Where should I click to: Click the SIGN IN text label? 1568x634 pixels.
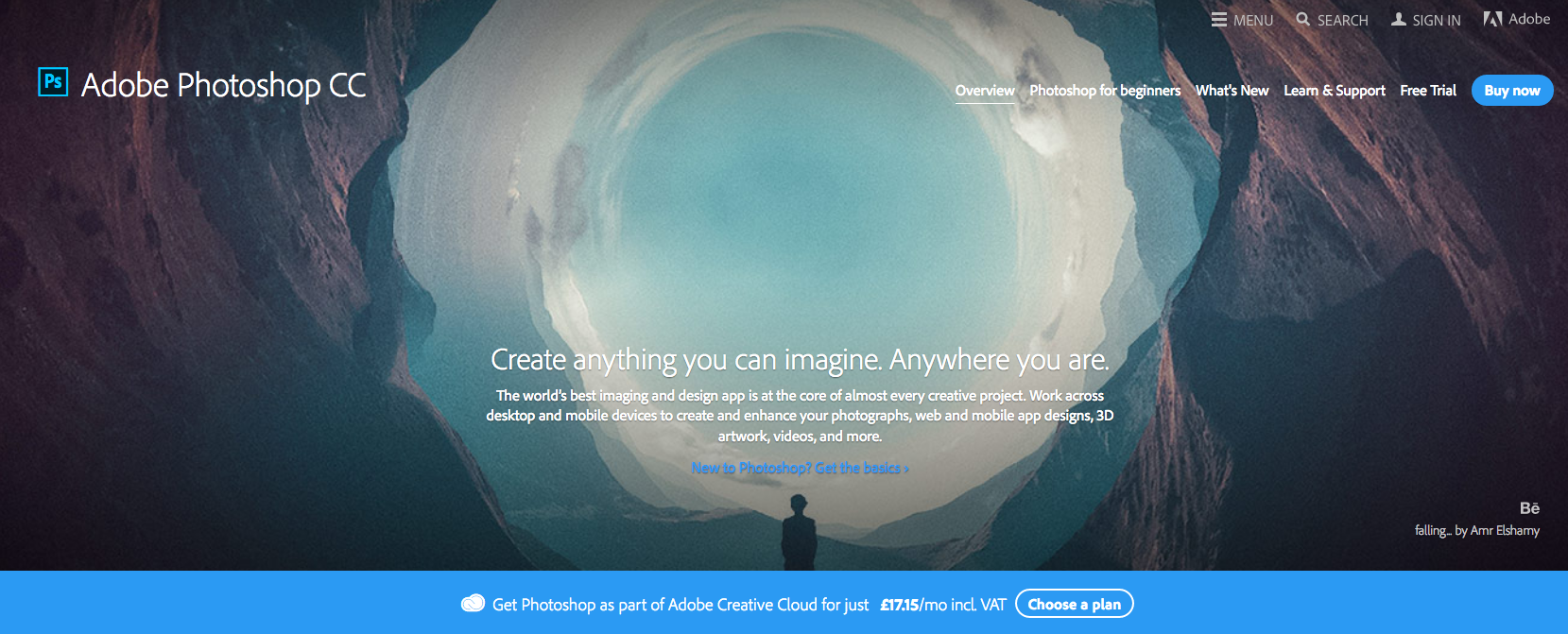(1437, 20)
